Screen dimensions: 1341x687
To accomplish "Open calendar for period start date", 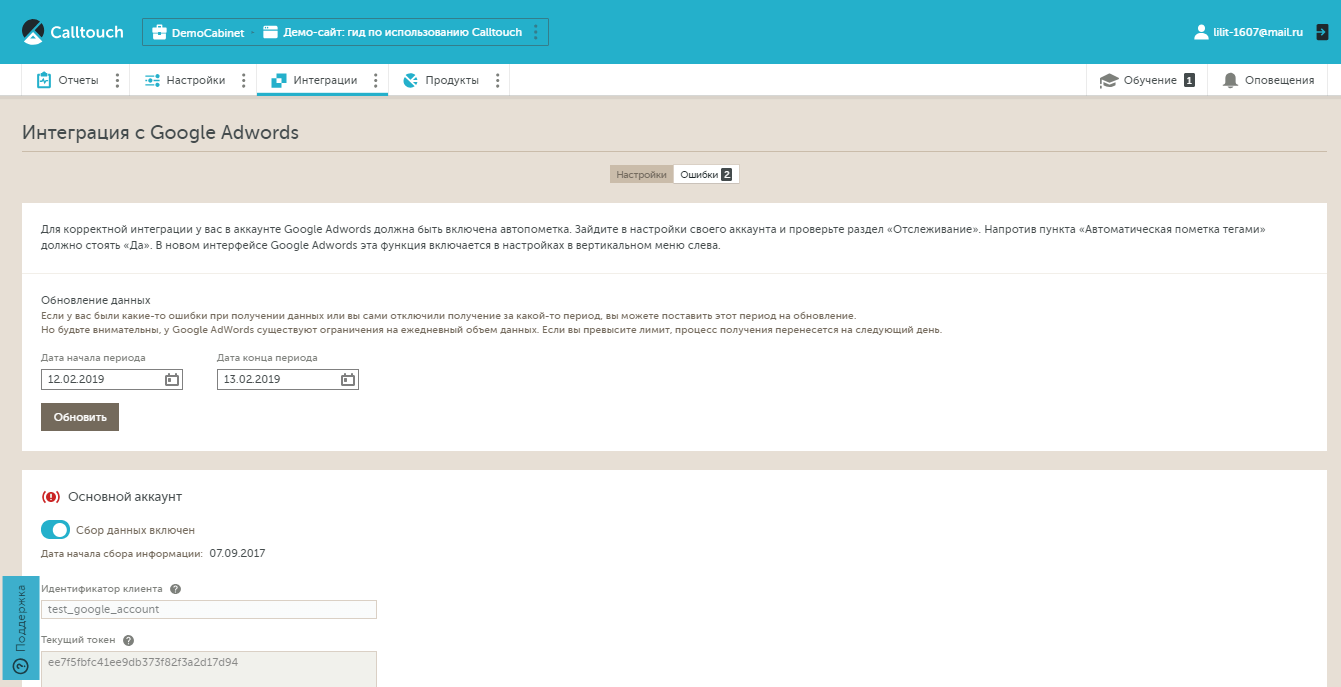I will (x=172, y=380).
